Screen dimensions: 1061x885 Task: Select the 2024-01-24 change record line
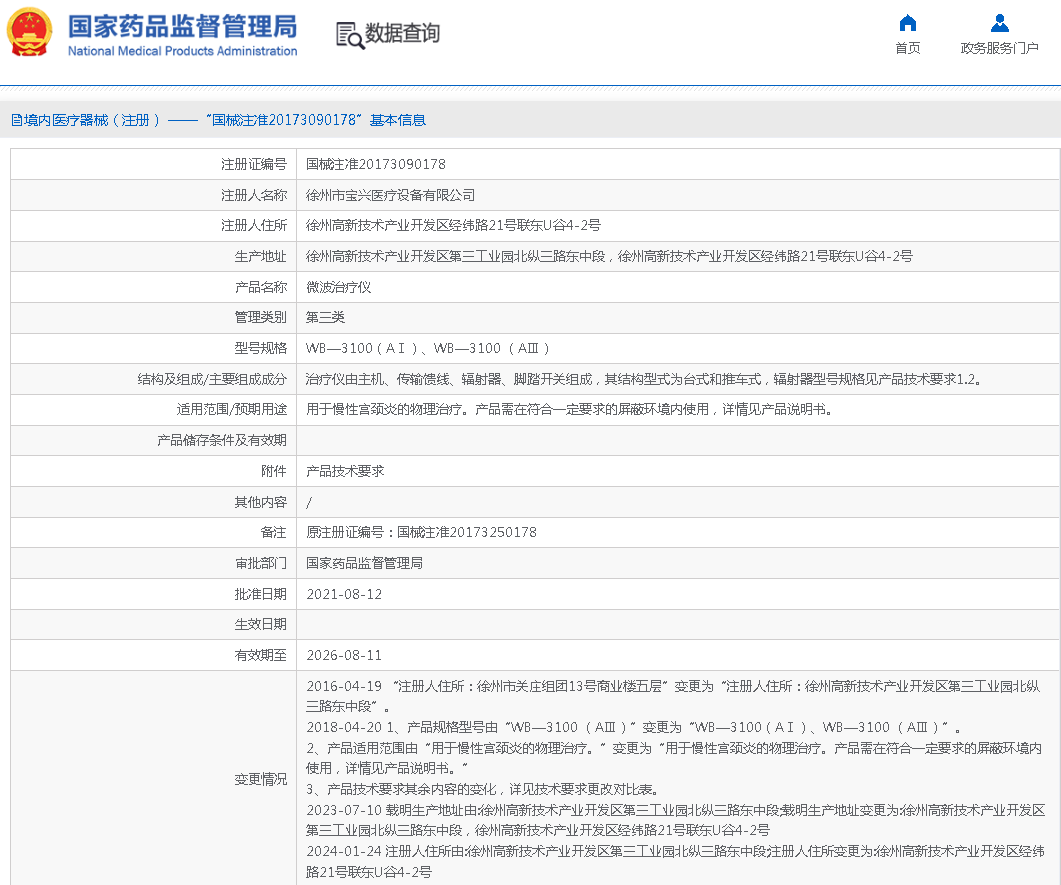pyautogui.click(x=675, y=861)
